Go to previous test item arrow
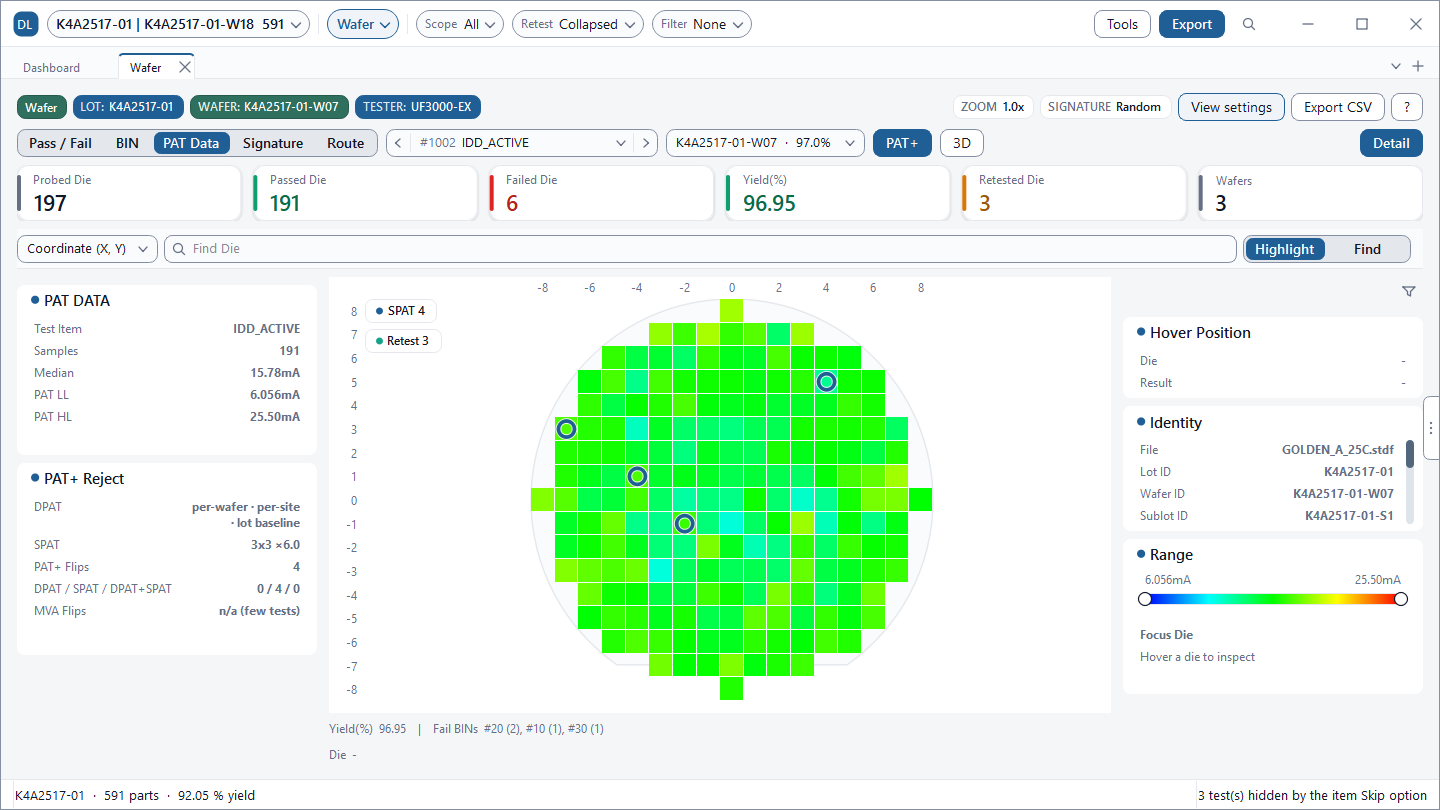The height and width of the screenshot is (810, 1440). [x=398, y=143]
